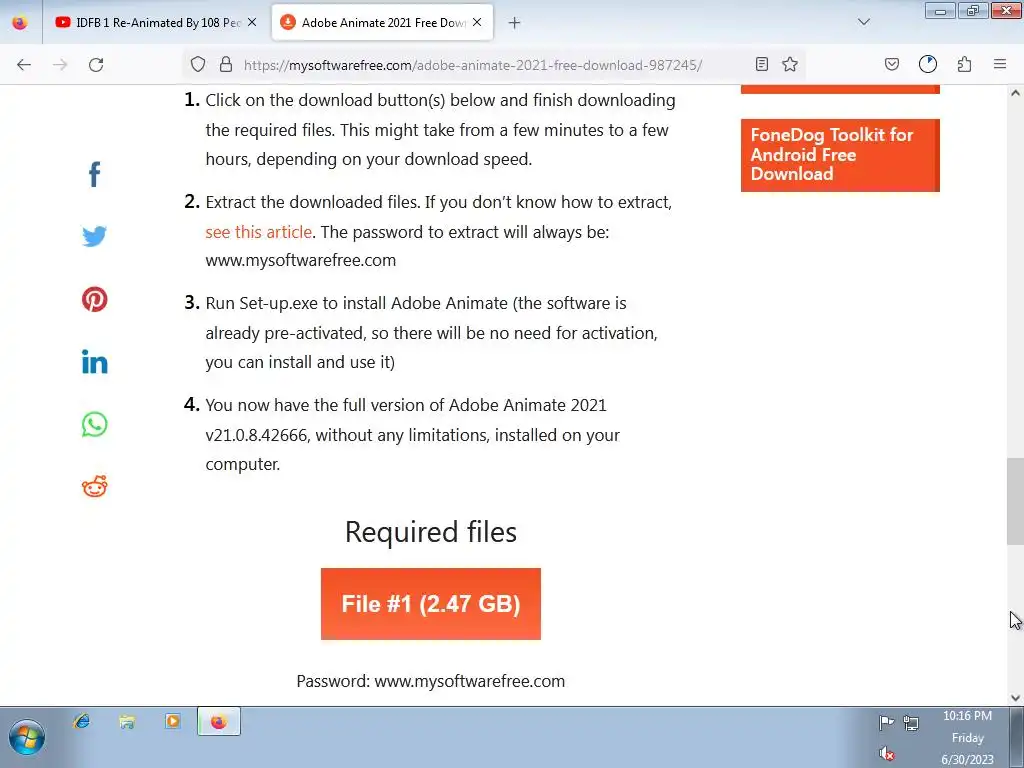Screen dimensions: 1024x768
Task: Bookmark this page with star
Action: coord(790,64)
